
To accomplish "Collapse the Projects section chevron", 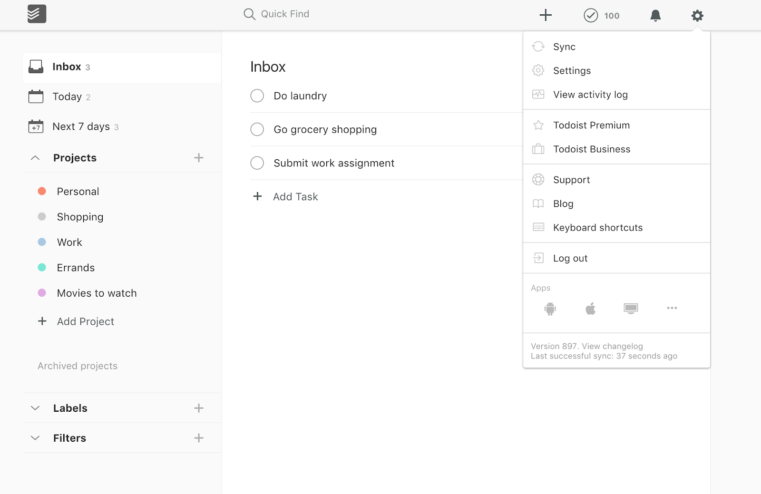I will coord(35,158).
